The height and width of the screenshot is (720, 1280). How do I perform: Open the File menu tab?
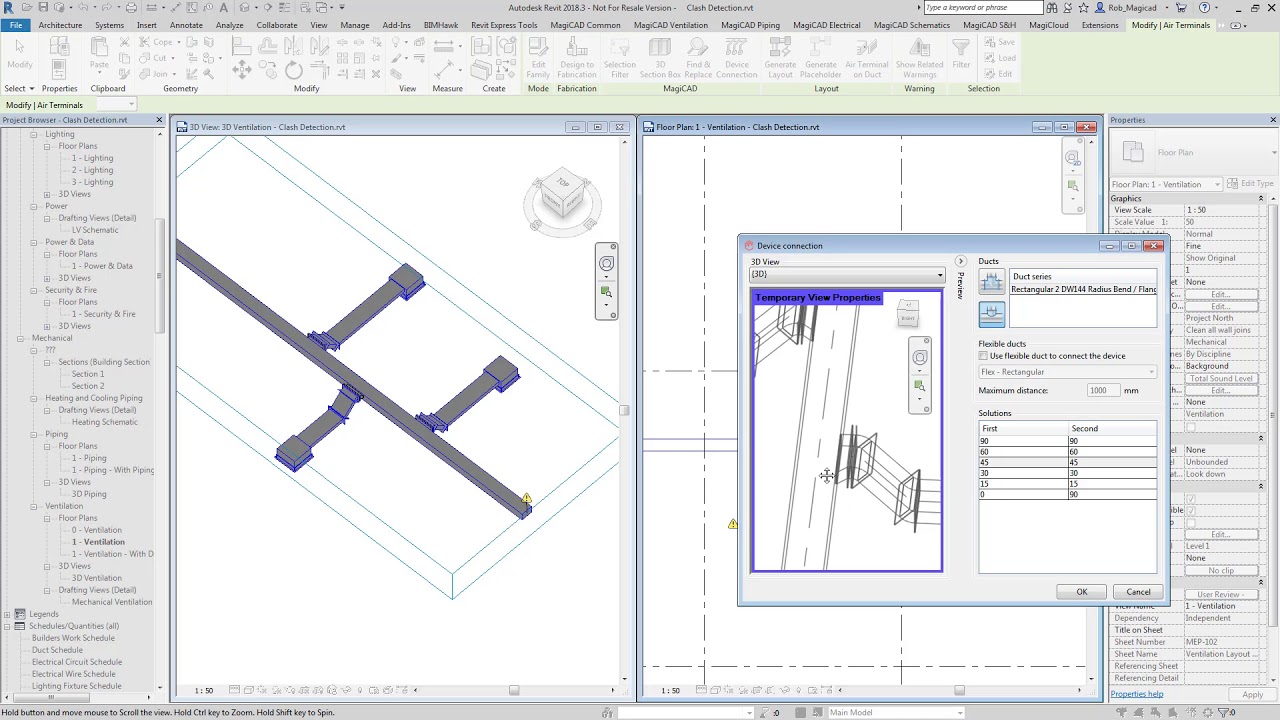[15, 25]
